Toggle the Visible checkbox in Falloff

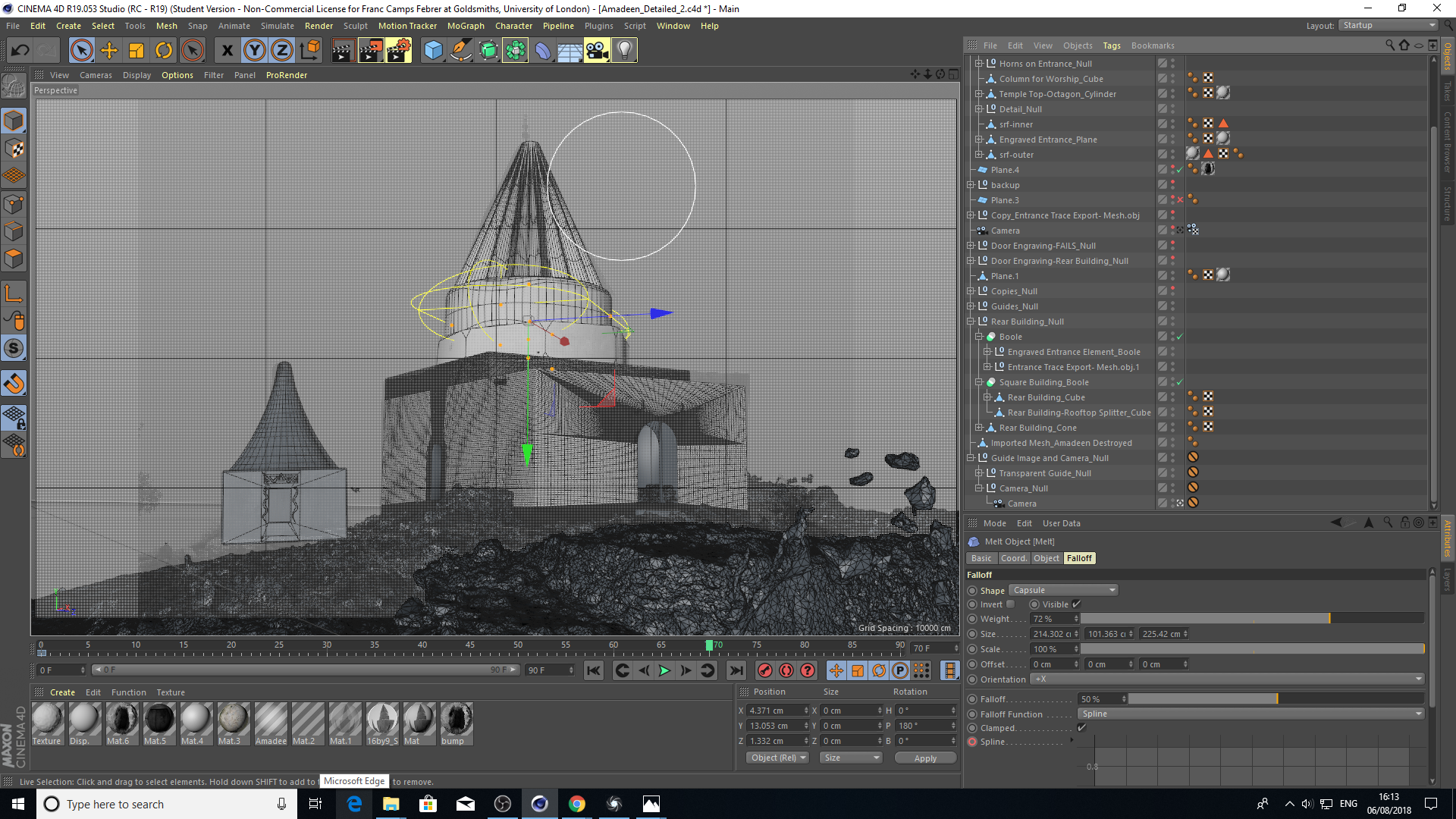coord(1076,604)
